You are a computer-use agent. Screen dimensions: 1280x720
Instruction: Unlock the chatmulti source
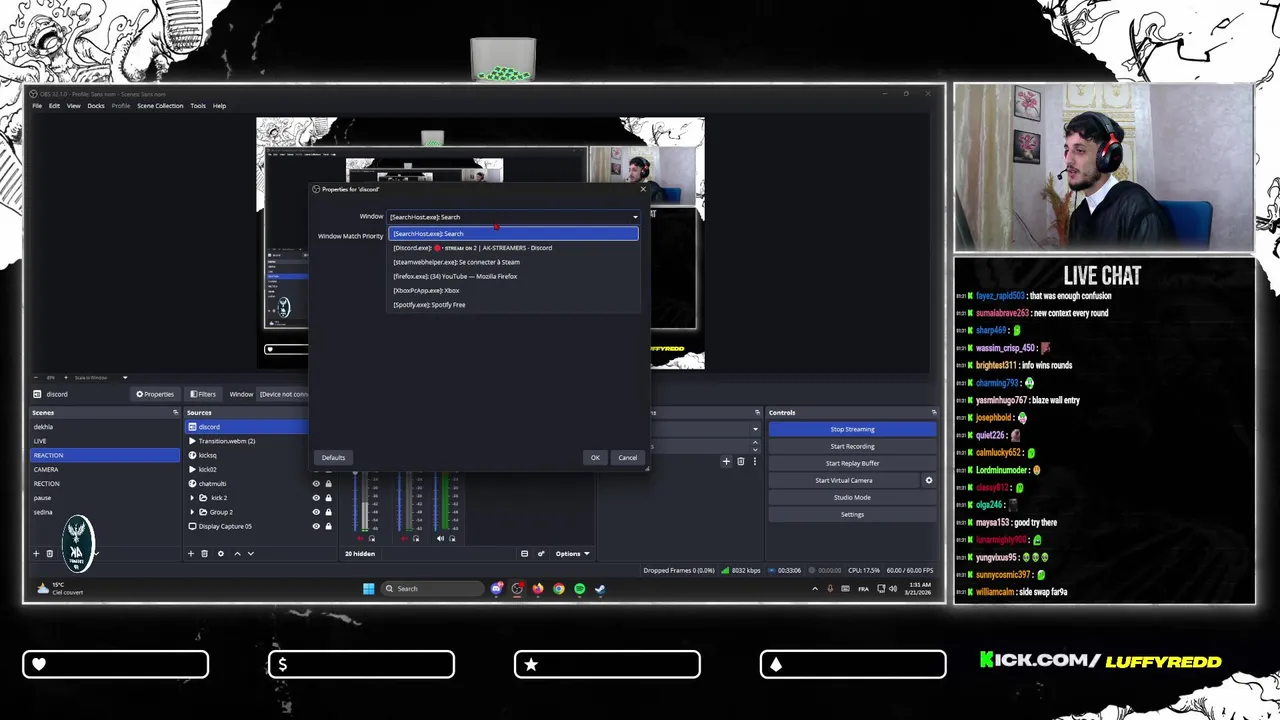328,483
